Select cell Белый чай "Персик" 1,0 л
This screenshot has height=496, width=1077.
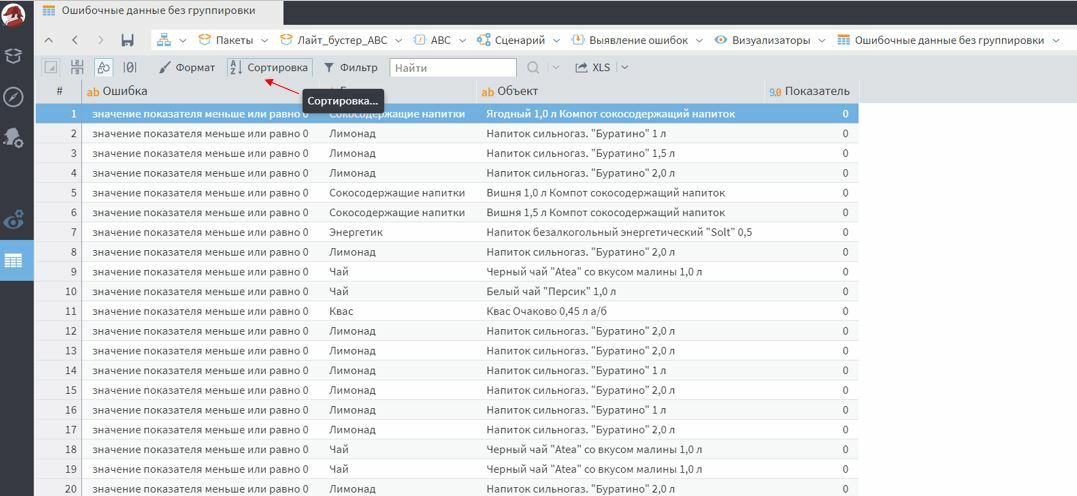click(x=620, y=291)
